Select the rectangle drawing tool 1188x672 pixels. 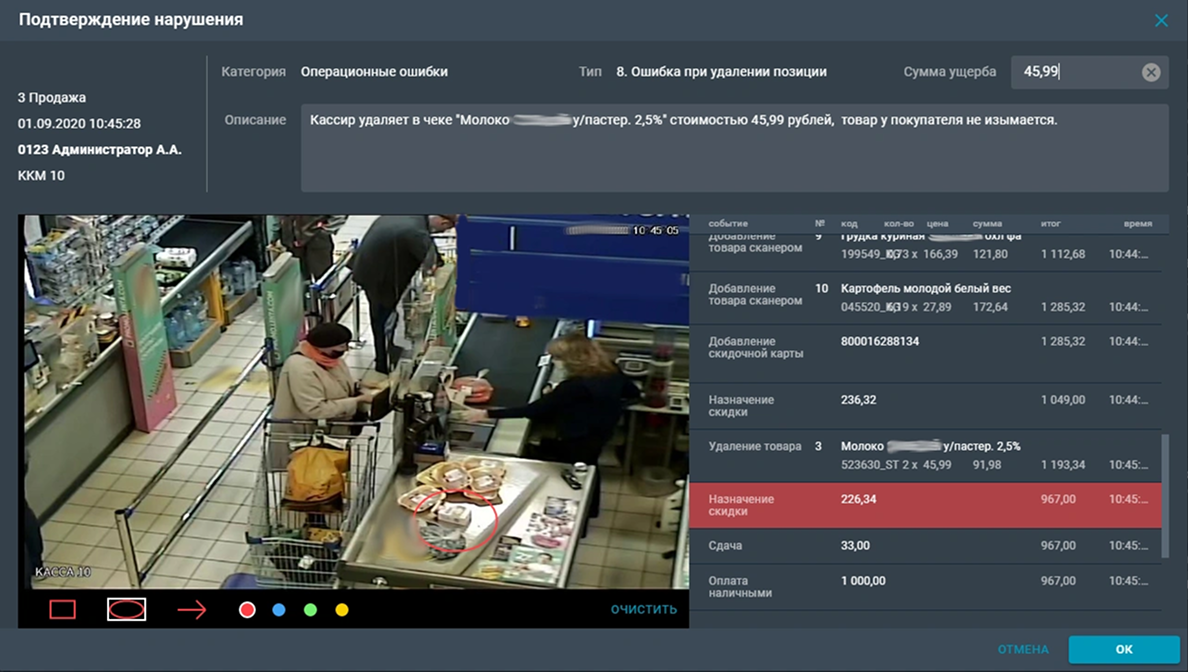(63, 609)
